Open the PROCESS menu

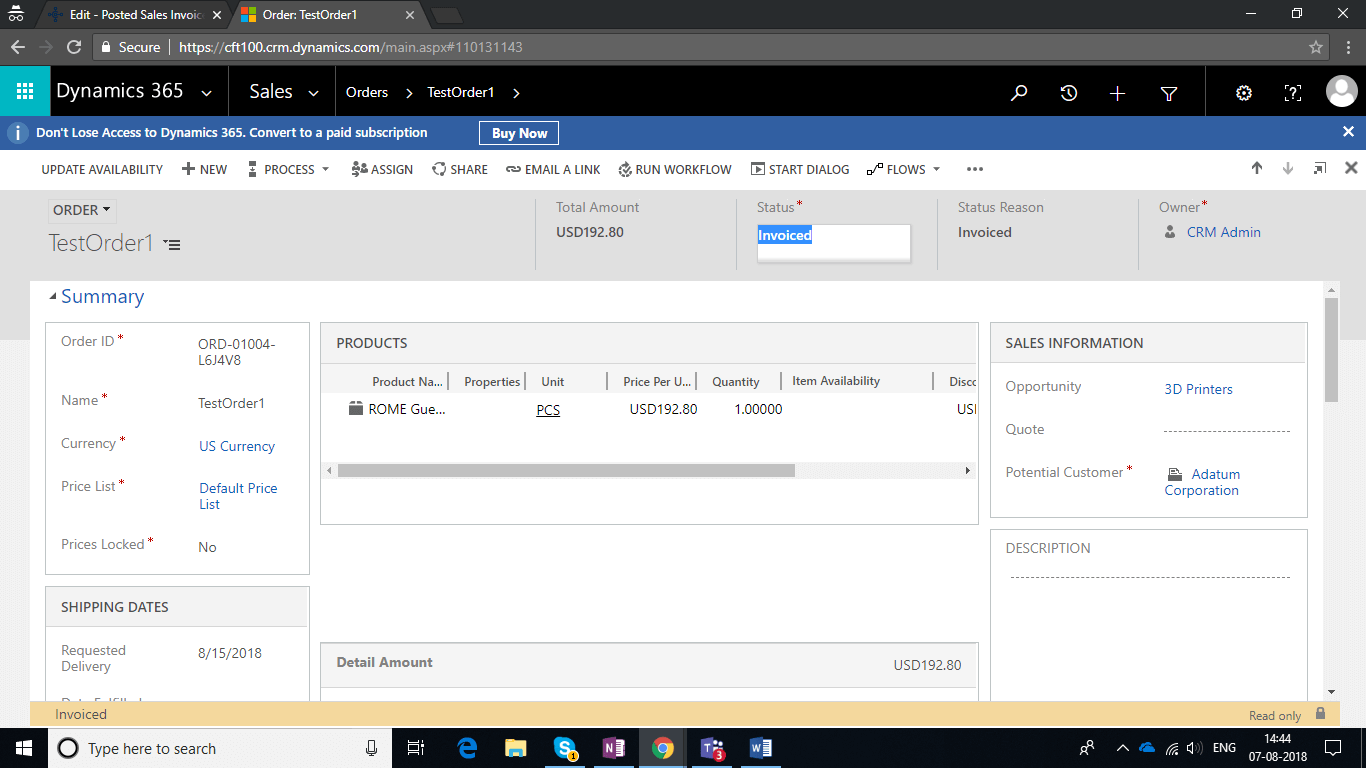[x=289, y=170]
